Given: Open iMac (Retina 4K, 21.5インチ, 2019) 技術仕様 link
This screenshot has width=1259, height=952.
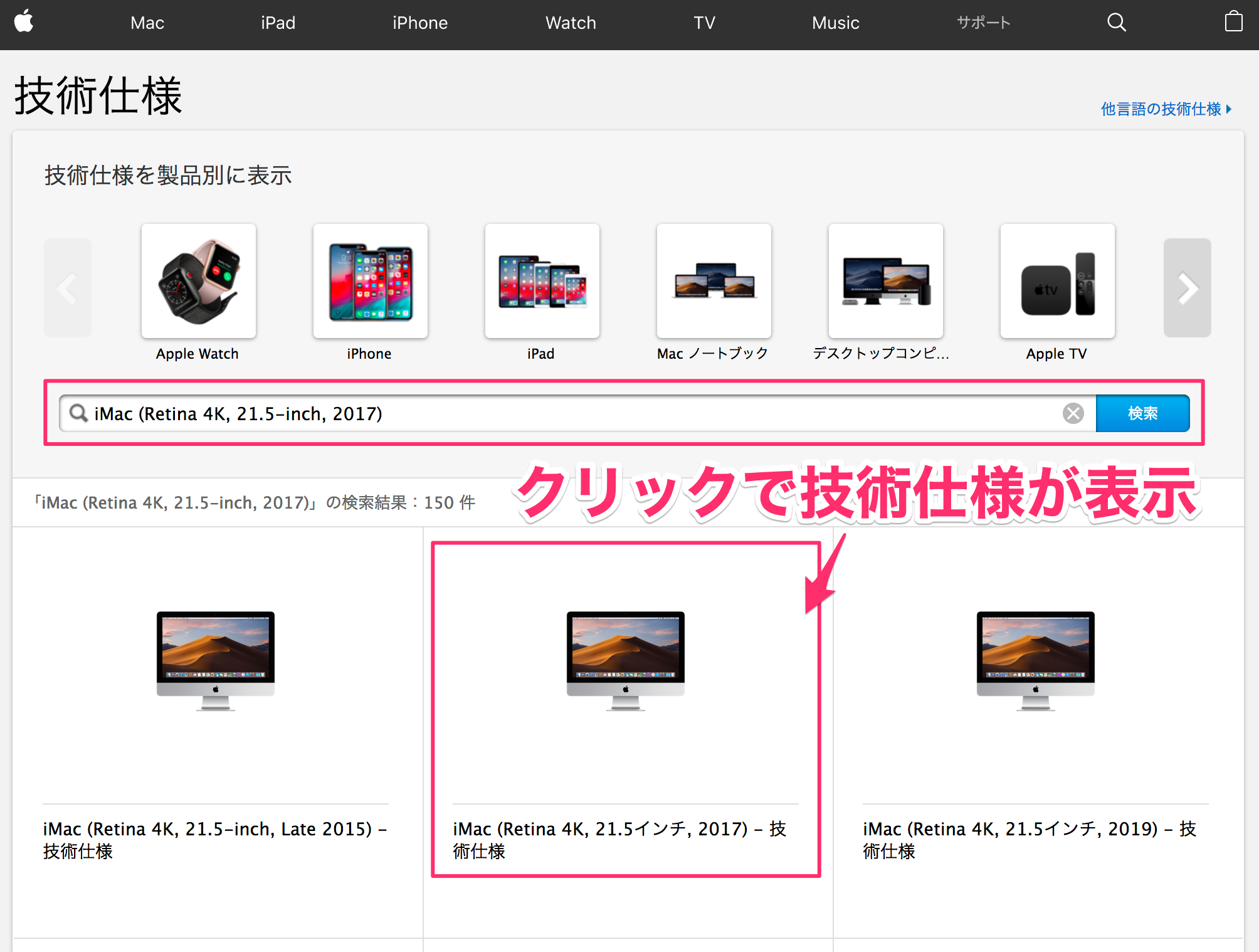Looking at the screenshot, I should (1030, 840).
